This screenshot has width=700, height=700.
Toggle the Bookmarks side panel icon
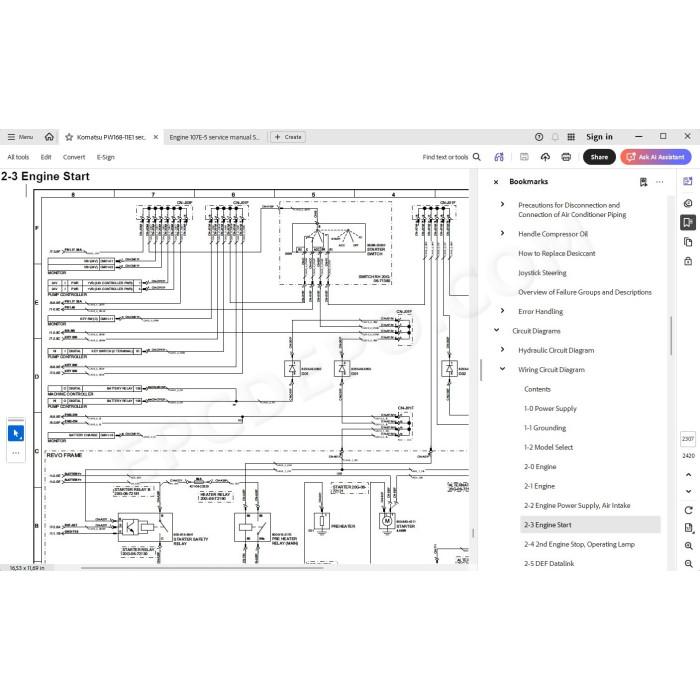(688, 222)
